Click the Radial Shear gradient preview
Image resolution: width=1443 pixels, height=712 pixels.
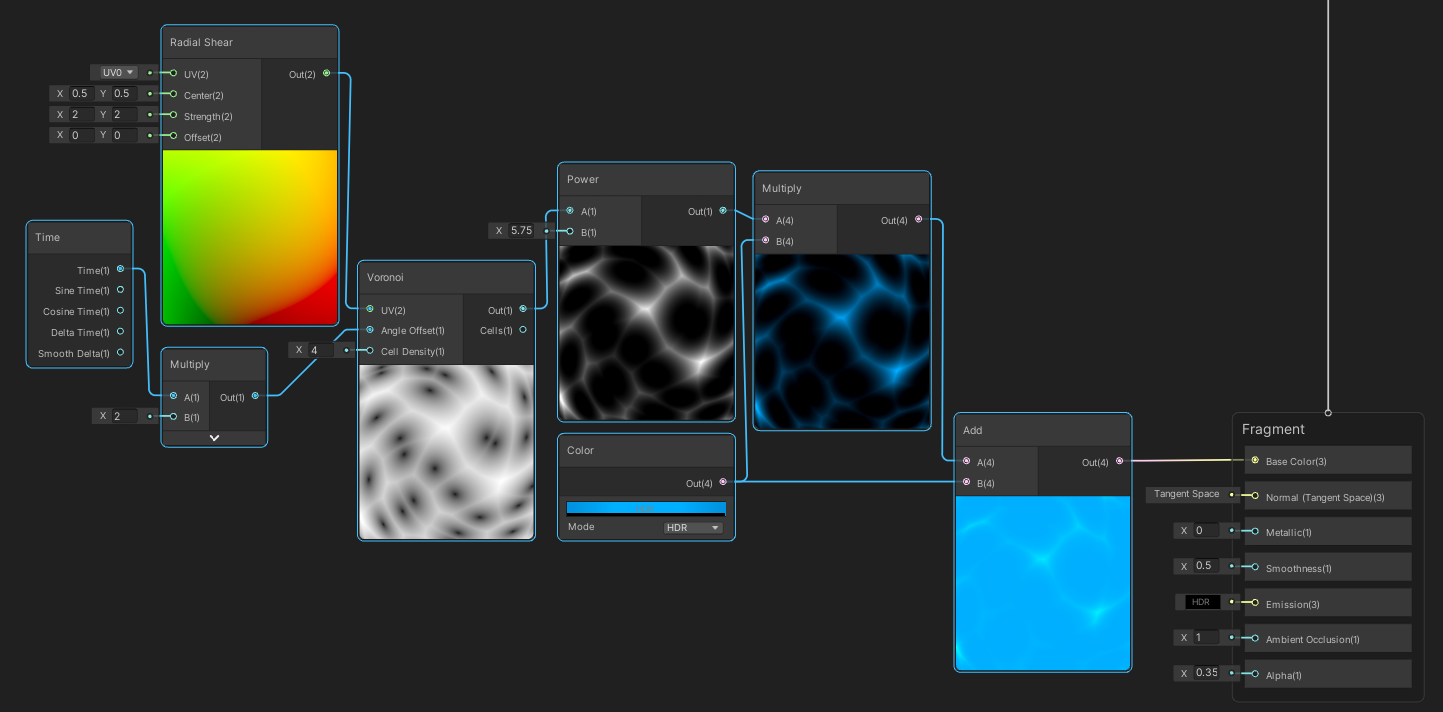point(250,237)
